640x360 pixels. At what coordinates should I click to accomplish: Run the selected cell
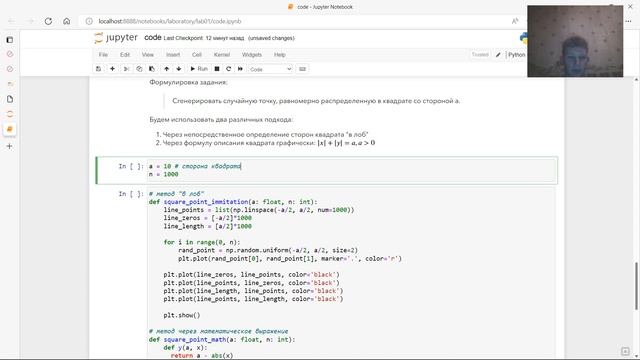coord(199,69)
